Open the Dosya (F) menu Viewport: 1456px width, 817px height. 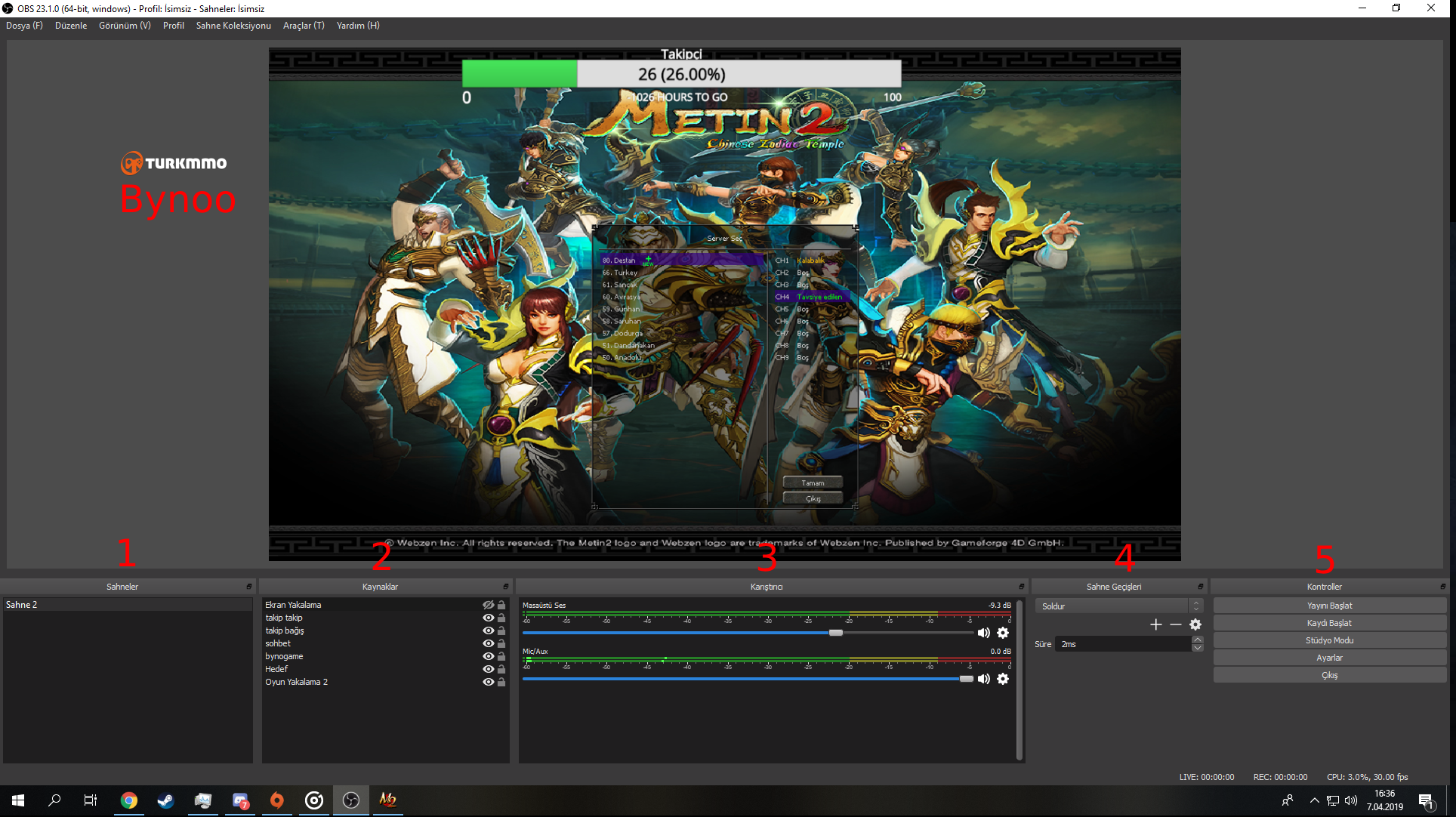click(x=24, y=26)
